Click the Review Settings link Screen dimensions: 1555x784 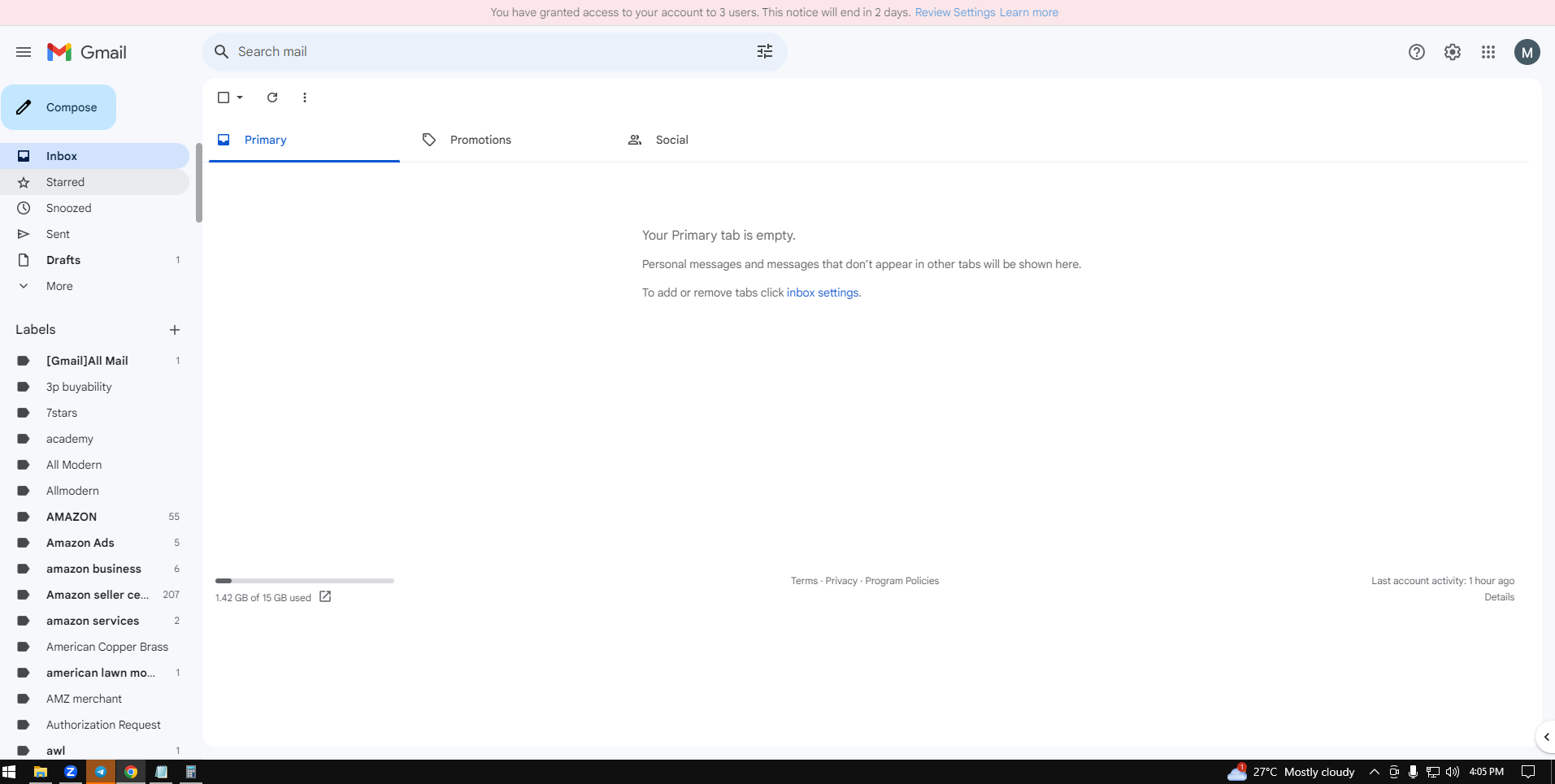tap(955, 12)
